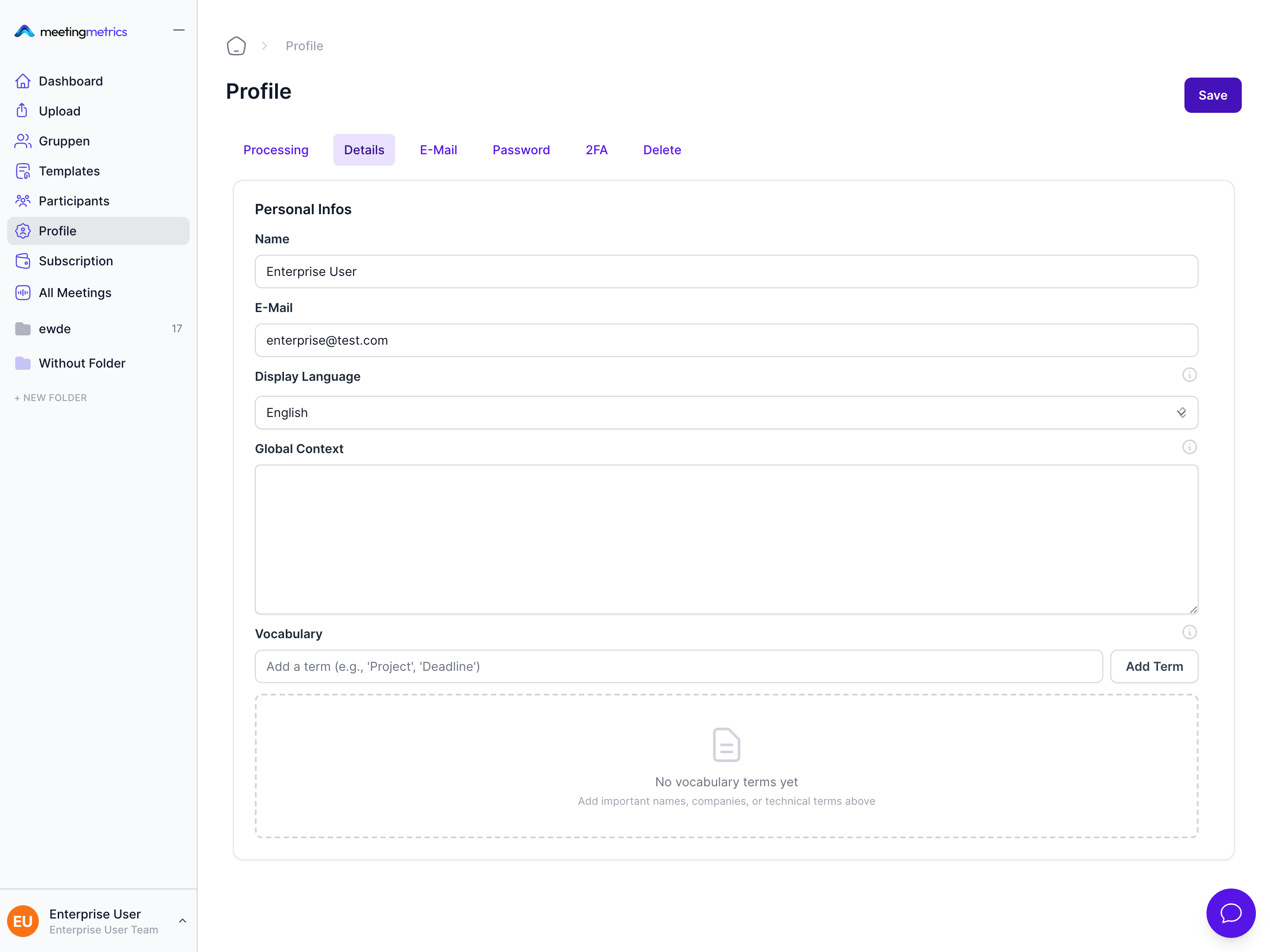Show Display Language info tooltip icon
Image resolution: width=1270 pixels, height=952 pixels.
point(1189,375)
